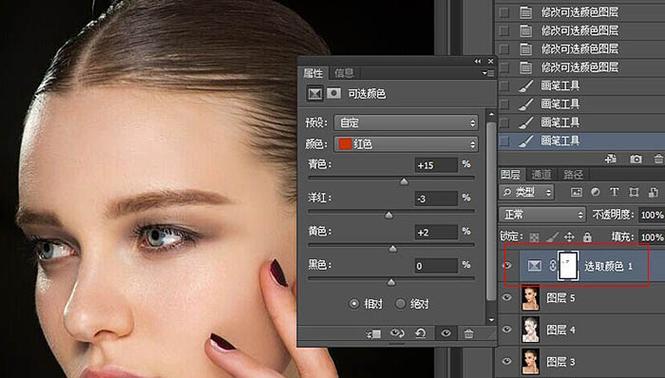Hide the 图层 3 layer
665x378 pixels.
[x=507, y=361]
